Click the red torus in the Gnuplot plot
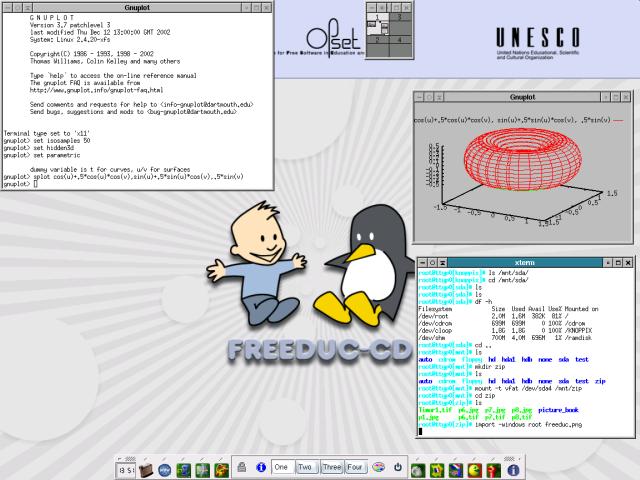The width and height of the screenshot is (640, 480). tap(523, 160)
